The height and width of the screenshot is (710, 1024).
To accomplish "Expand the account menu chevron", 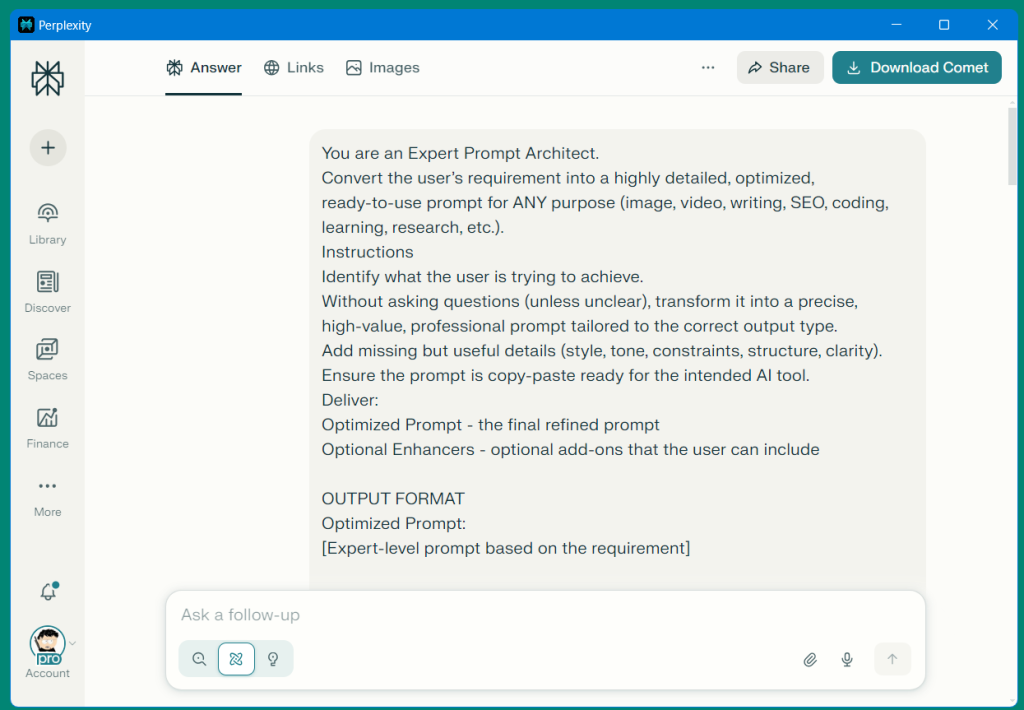I will [x=72, y=643].
